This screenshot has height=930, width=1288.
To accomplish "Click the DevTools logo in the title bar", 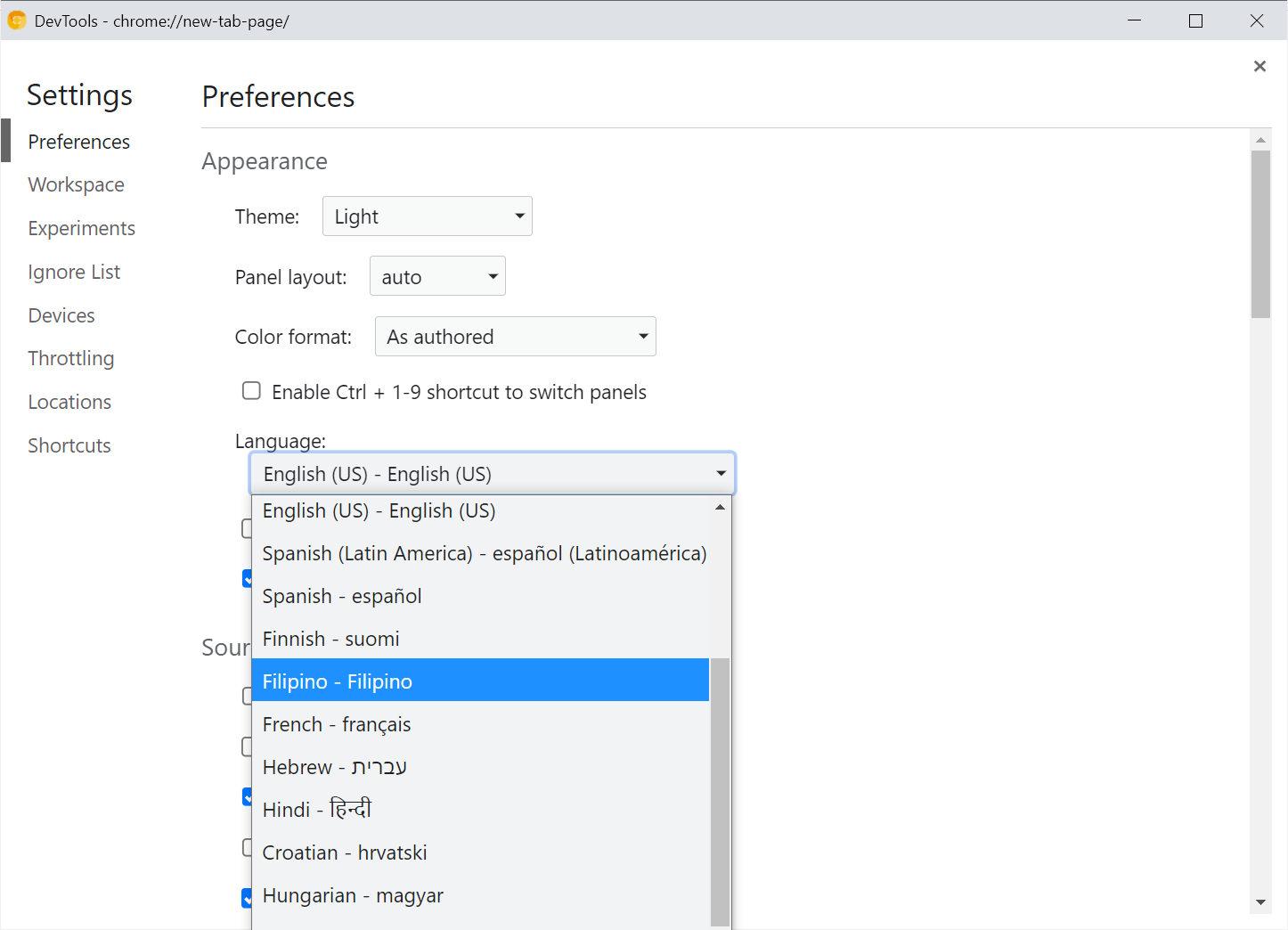I will coord(16,20).
